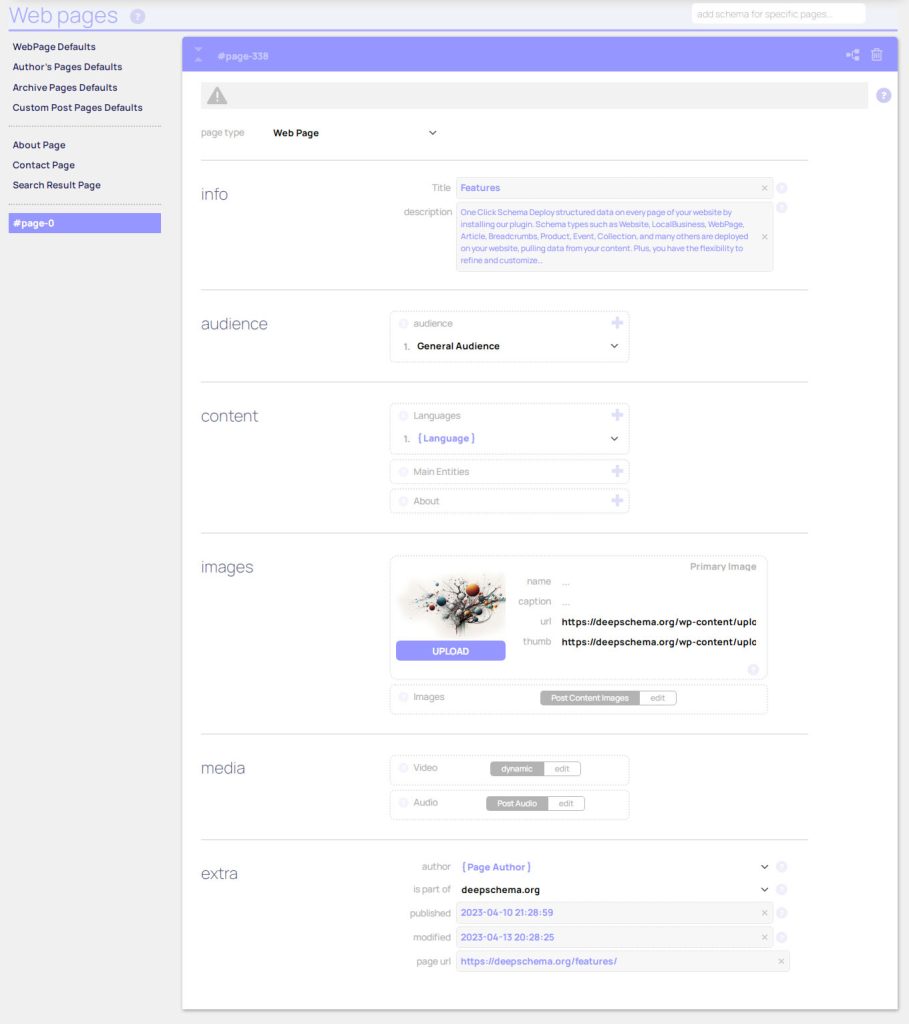
Task: Click the collapse arrows icon beside #page-338
Action: coord(199,55)
